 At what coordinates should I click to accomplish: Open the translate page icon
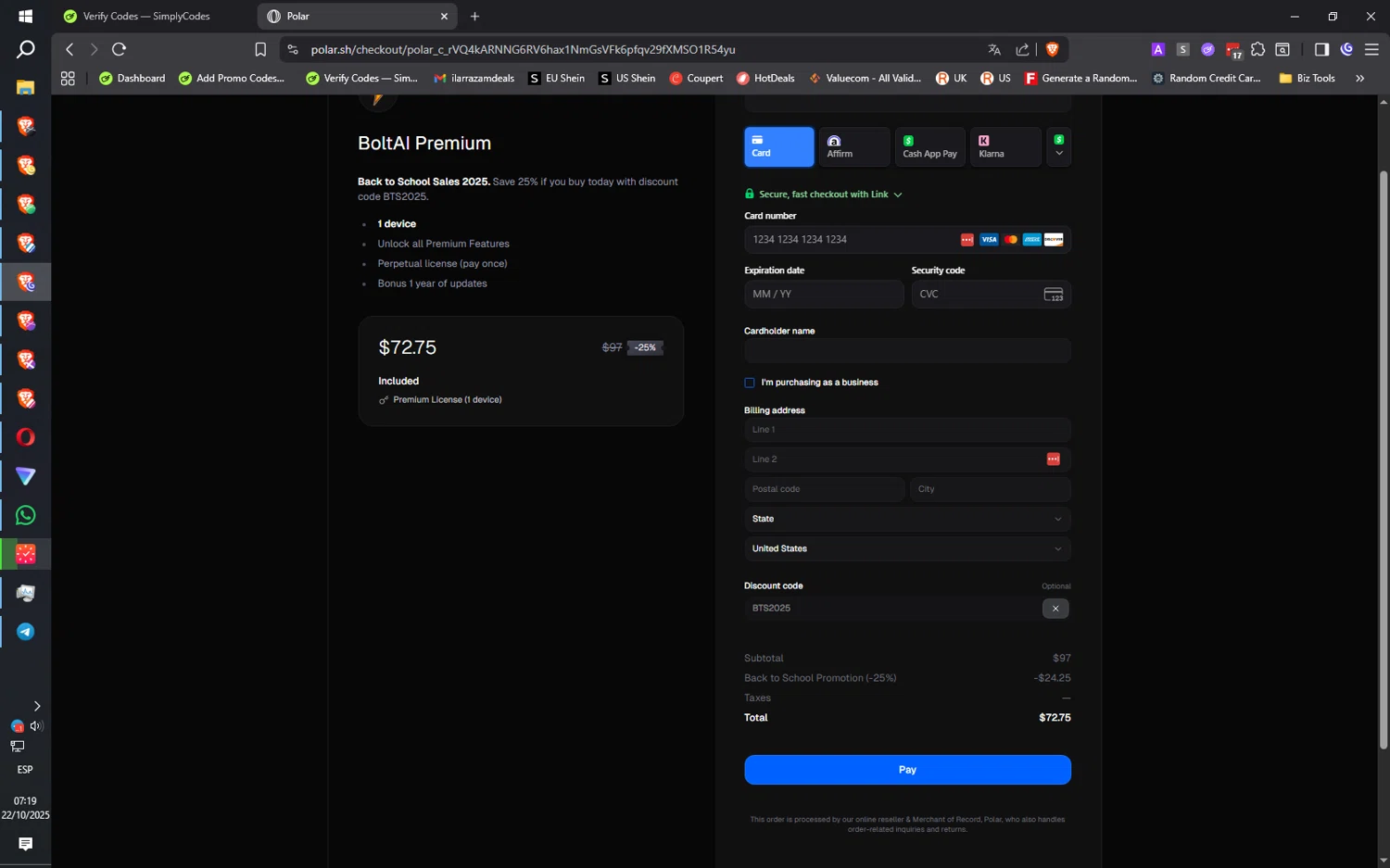click(994, 49)
